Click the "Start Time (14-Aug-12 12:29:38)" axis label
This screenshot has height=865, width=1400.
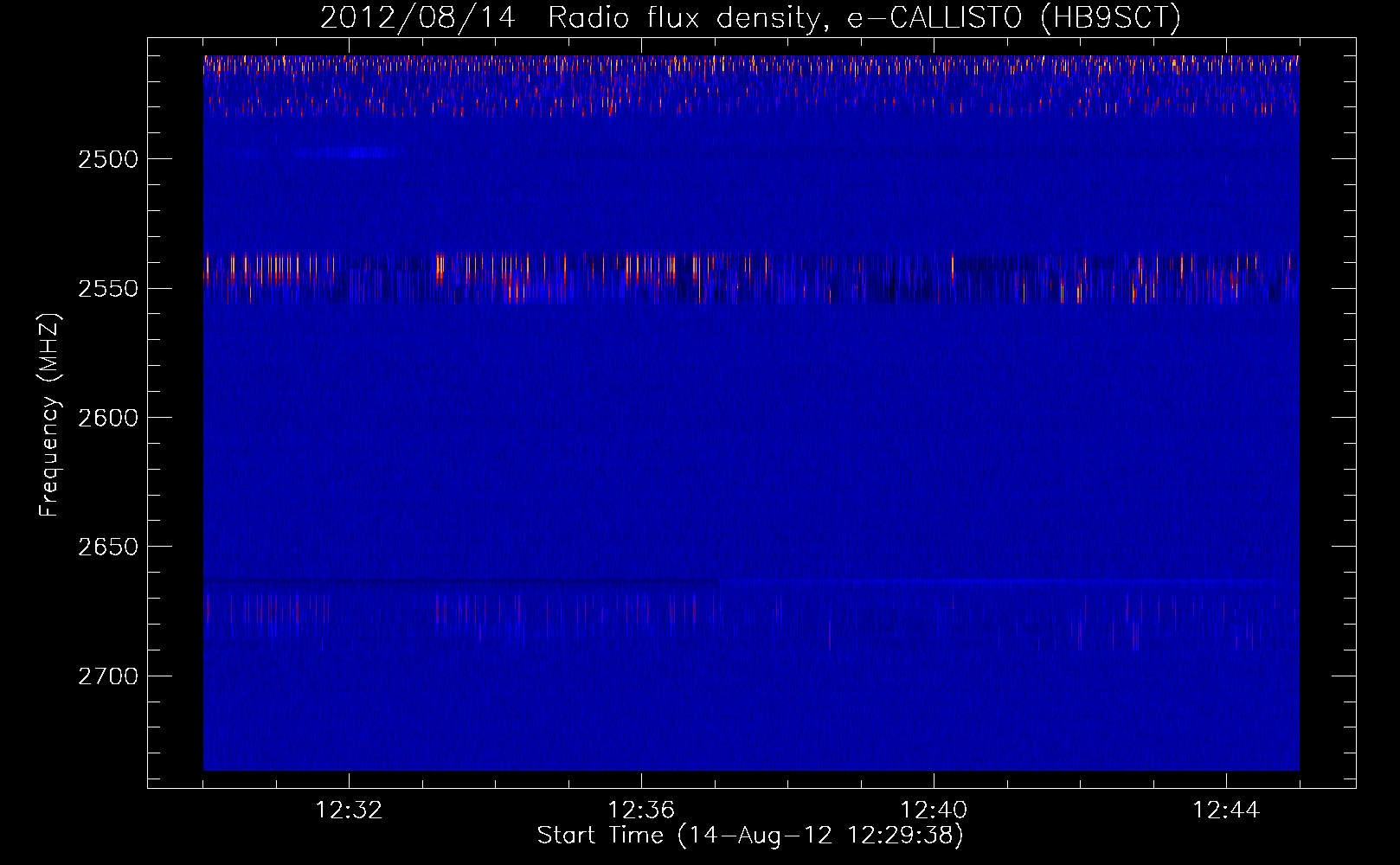pos(750,836)
